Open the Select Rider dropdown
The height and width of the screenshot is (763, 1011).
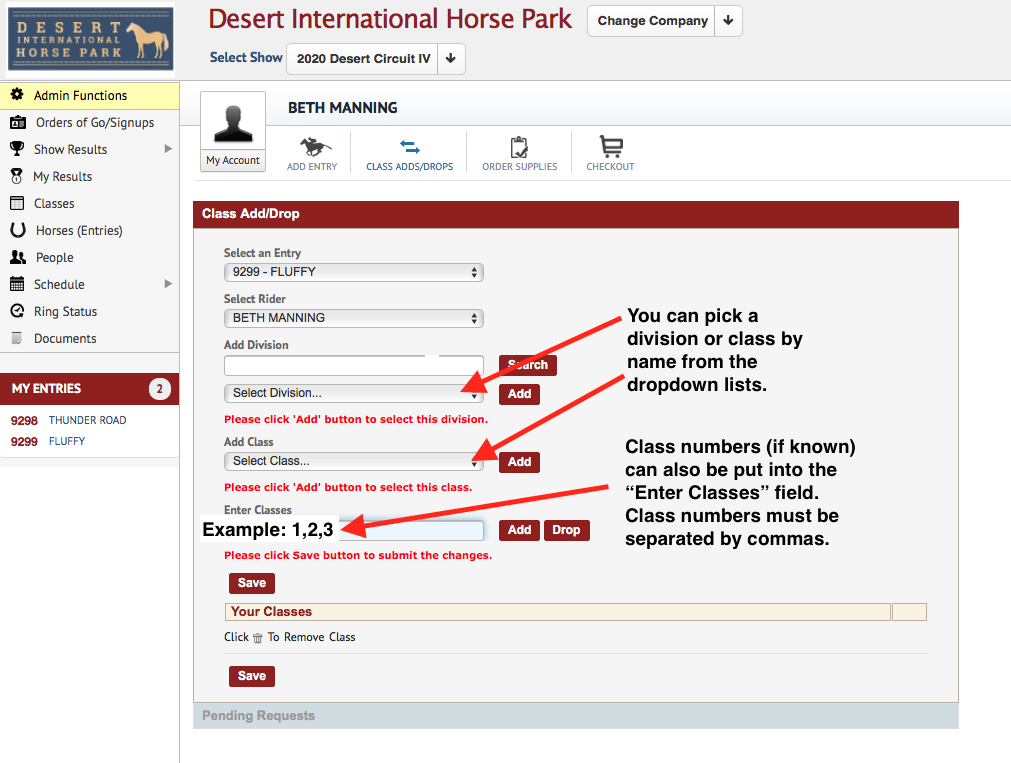pyautogui.click(x=353, y=318)
